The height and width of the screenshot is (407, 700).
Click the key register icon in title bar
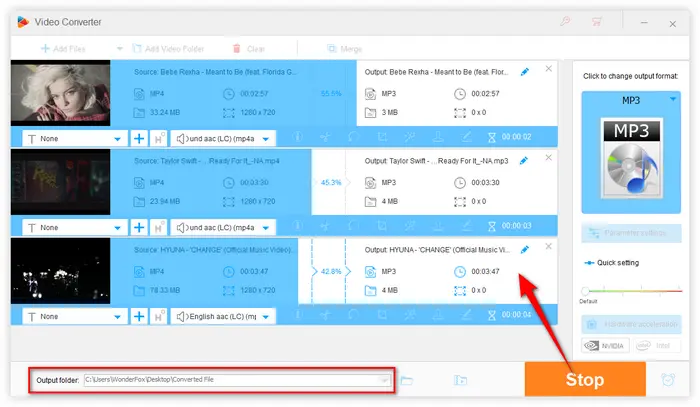pyautogui.click(x=565, y=21)
